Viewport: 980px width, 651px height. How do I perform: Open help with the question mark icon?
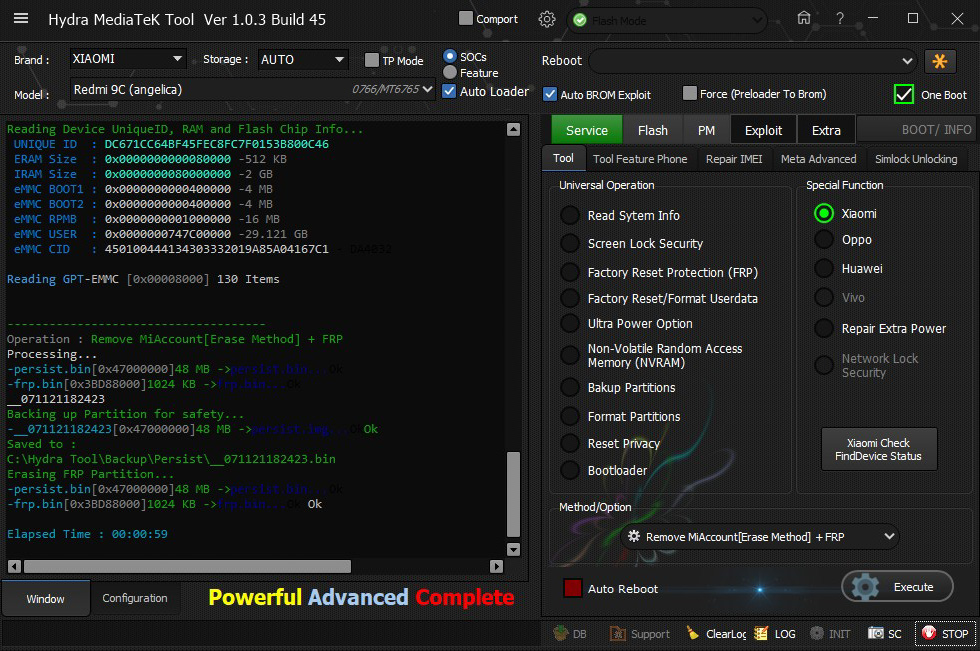coord(839,19)
